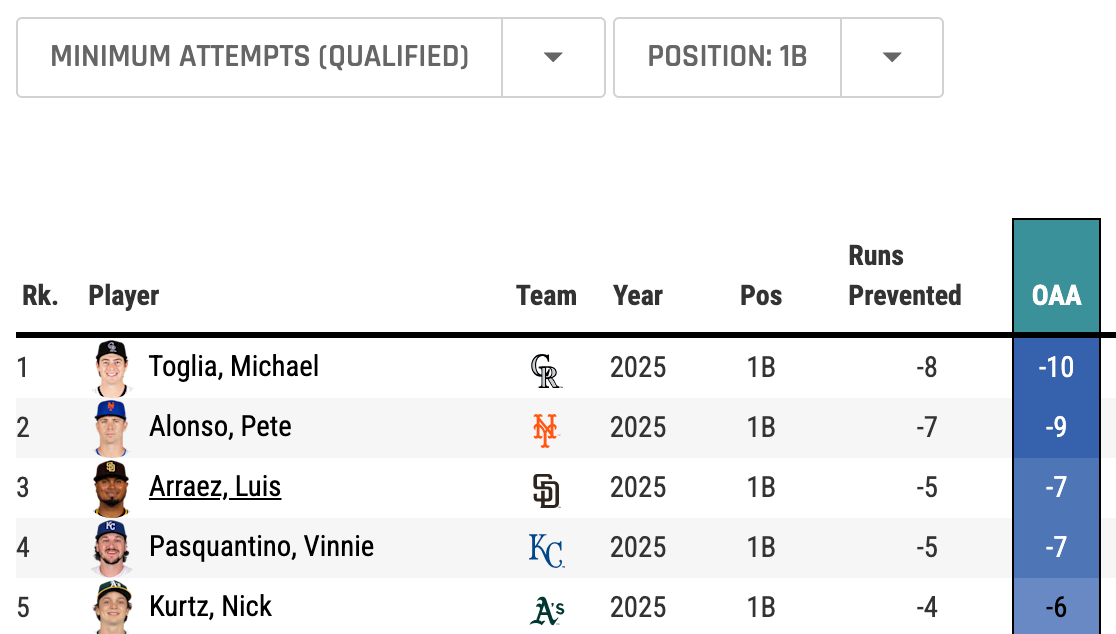Expand the Position 1B dropdown arrow
Screen dimensions: 1116x634
click(x=892, y=57)
